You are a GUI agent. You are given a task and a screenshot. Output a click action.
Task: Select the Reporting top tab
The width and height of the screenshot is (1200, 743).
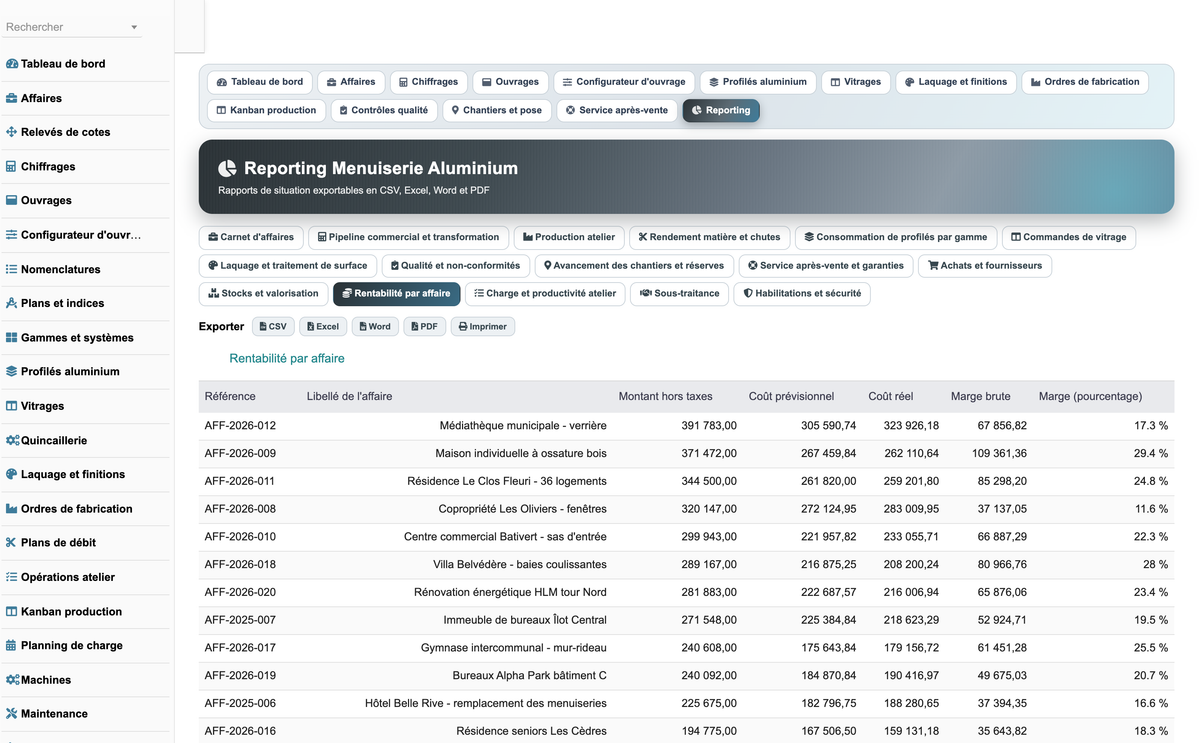[x=721, y=110]
